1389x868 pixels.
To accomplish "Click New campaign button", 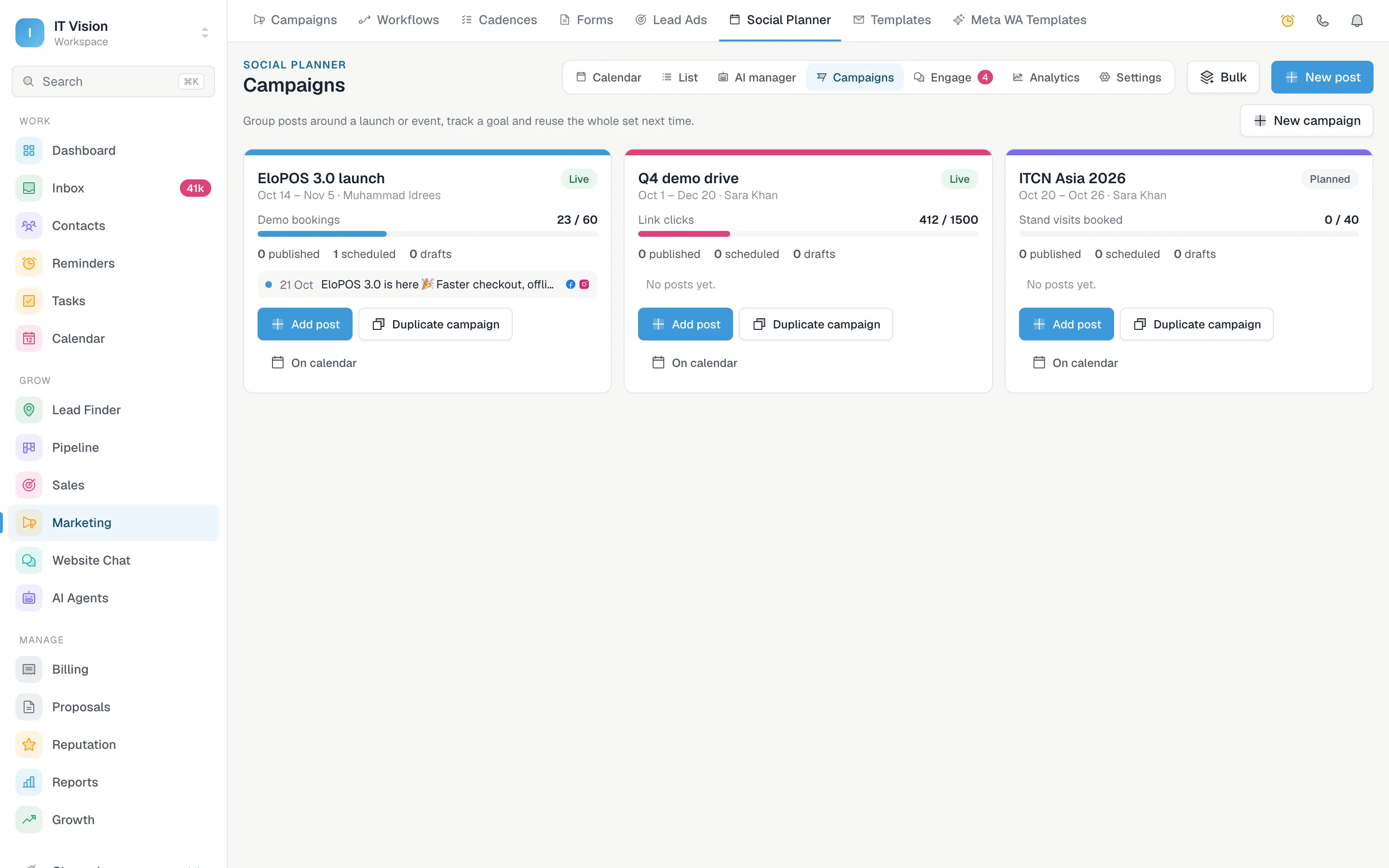I will pos(1307,121).
